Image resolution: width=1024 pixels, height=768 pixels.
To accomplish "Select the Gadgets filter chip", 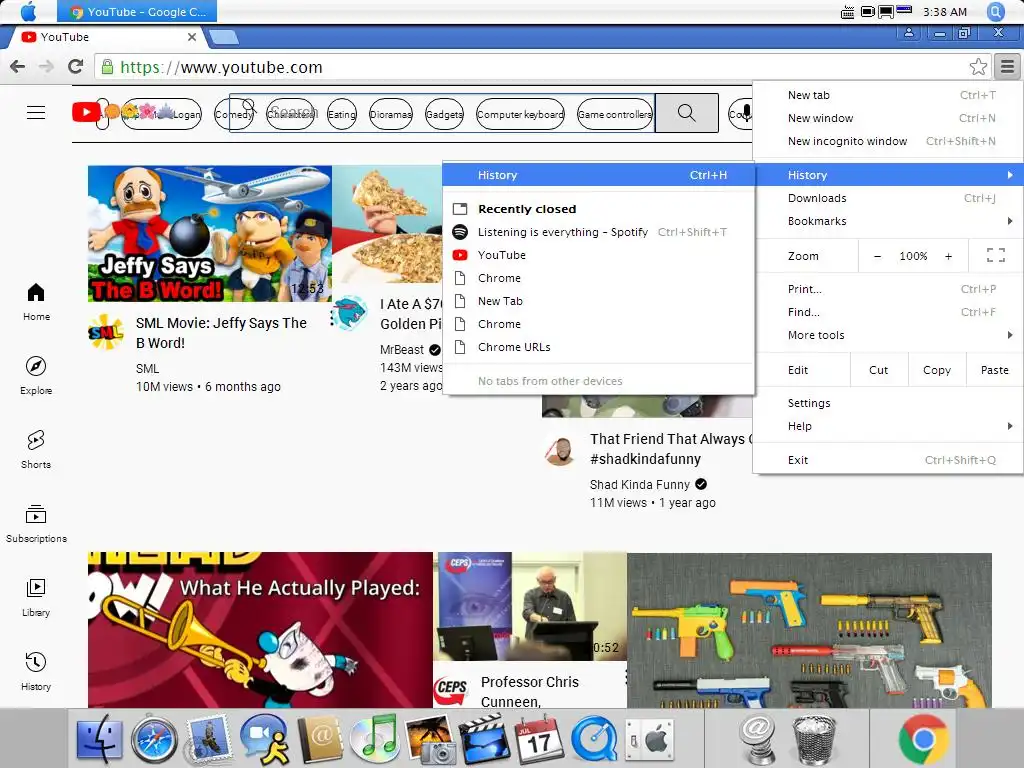I will click(x=444, y=114).
